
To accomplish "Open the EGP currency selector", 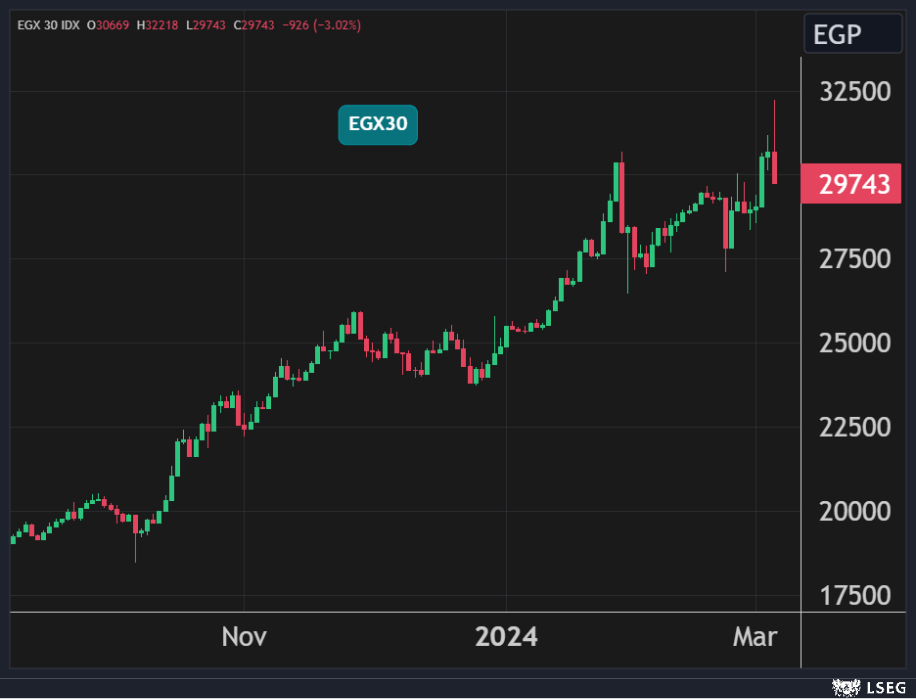I will tap(852, 35).
